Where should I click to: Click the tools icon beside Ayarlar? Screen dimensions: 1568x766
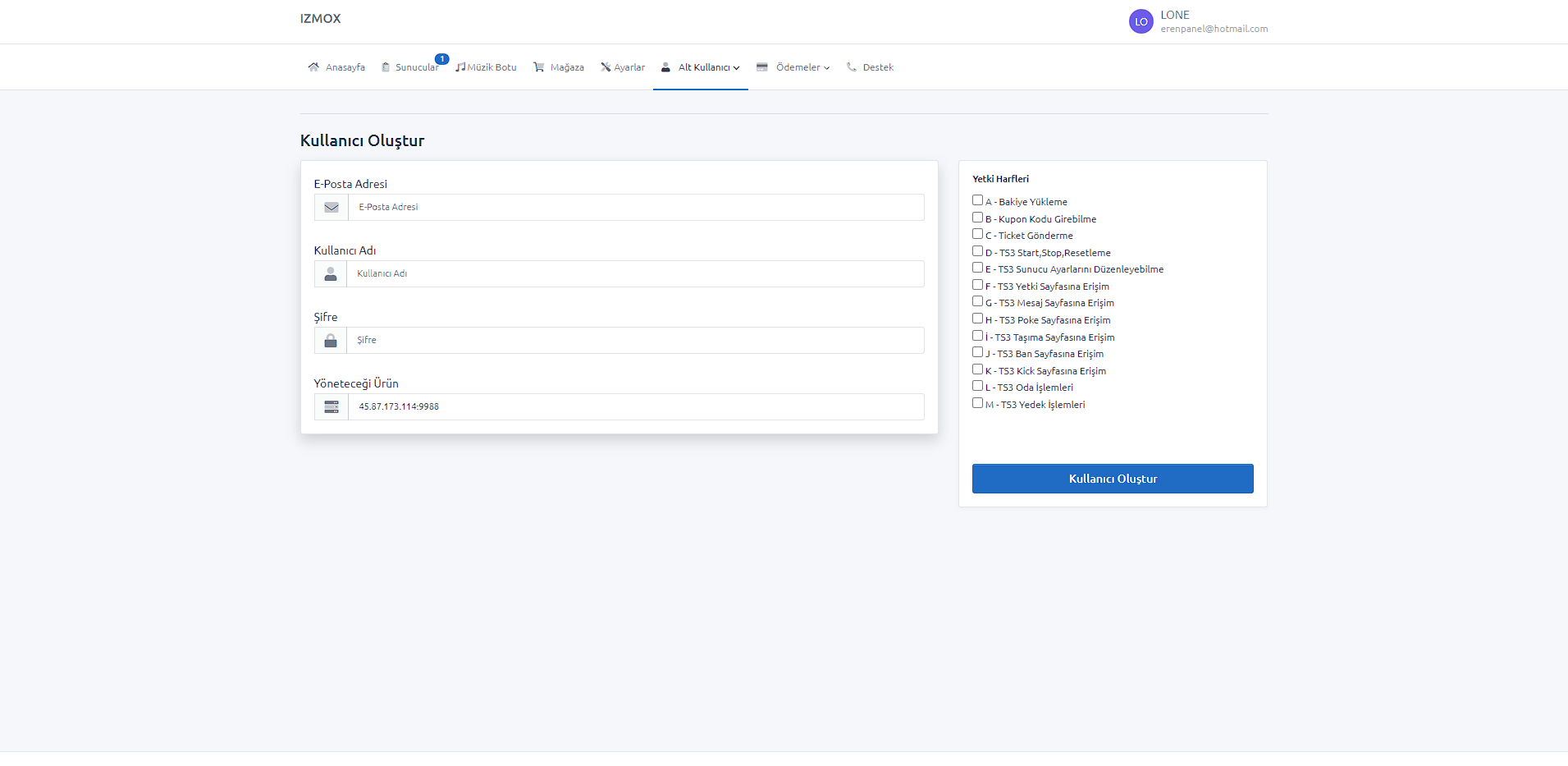tap(606, 67)
